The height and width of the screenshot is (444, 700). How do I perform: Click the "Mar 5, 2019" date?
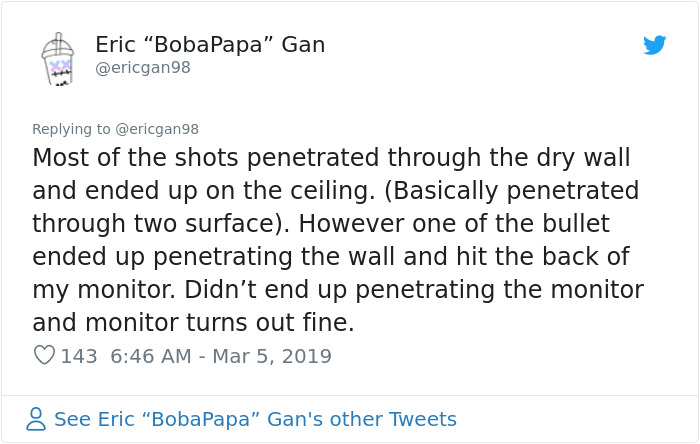point(272,356)
